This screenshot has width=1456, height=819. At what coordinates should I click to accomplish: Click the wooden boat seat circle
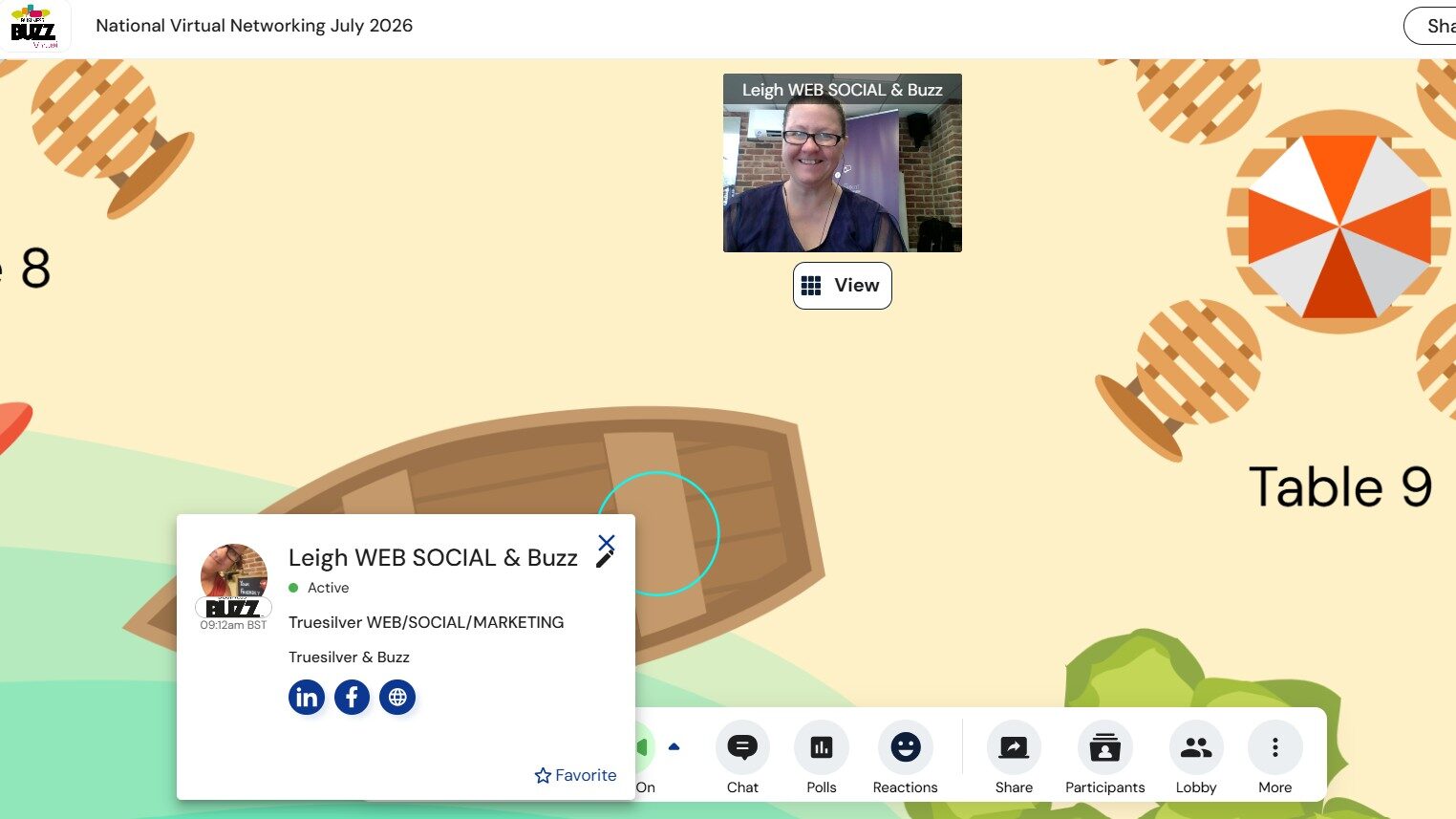(657, 533)
